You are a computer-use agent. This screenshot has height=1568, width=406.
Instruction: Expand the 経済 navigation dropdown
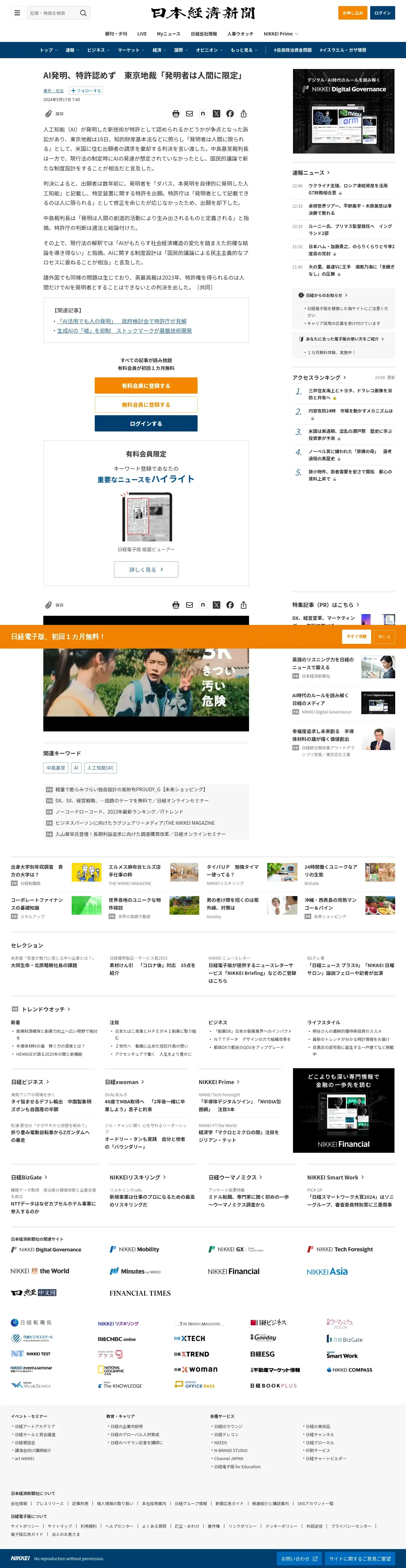159,50
